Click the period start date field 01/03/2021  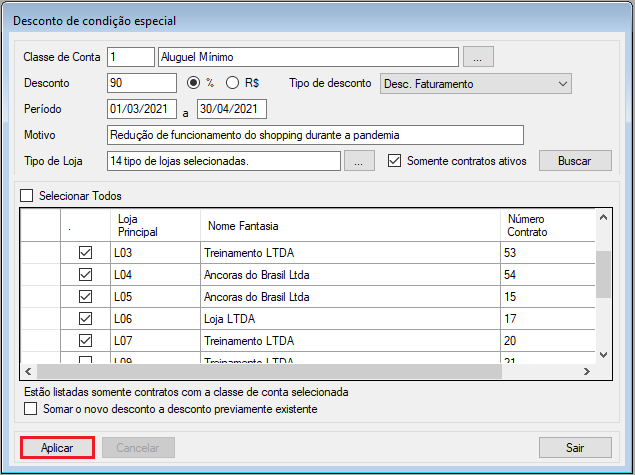point(142,109)
